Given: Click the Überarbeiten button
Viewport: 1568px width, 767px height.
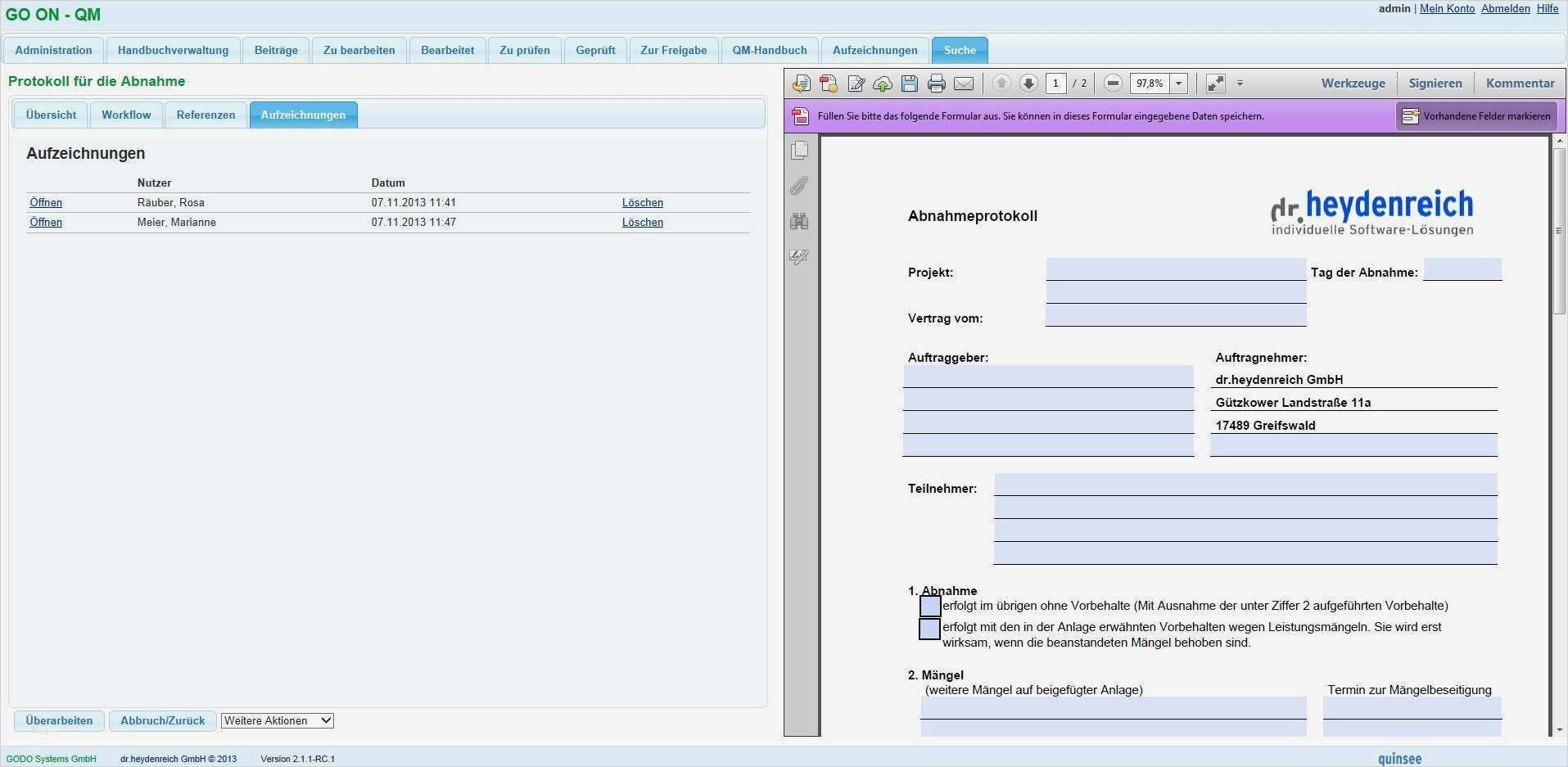Looking at the screenshot, I should click(59, 720).
